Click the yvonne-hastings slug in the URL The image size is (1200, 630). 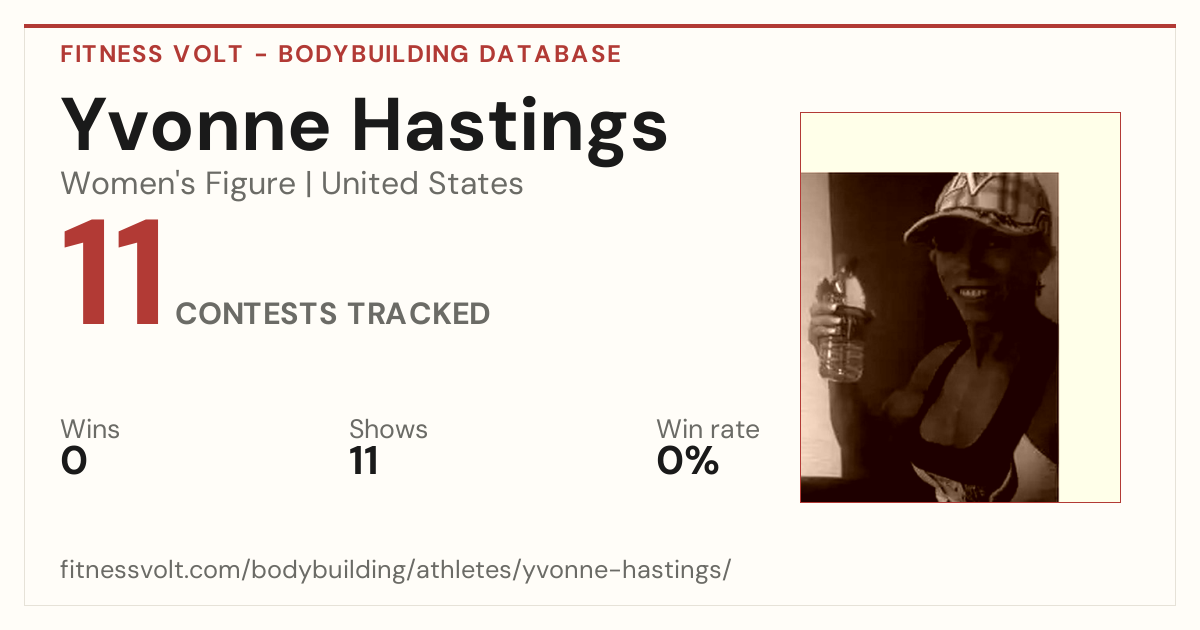[626, 571]
